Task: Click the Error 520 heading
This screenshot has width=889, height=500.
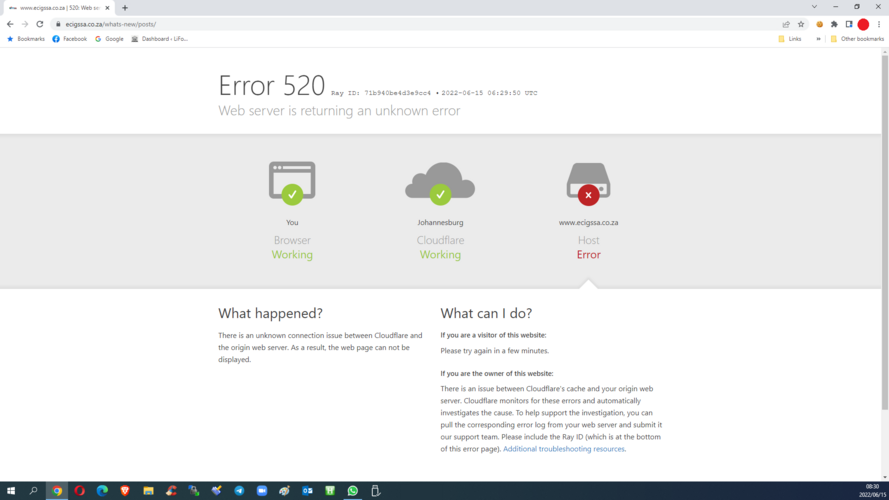Action: pos(272,86)
